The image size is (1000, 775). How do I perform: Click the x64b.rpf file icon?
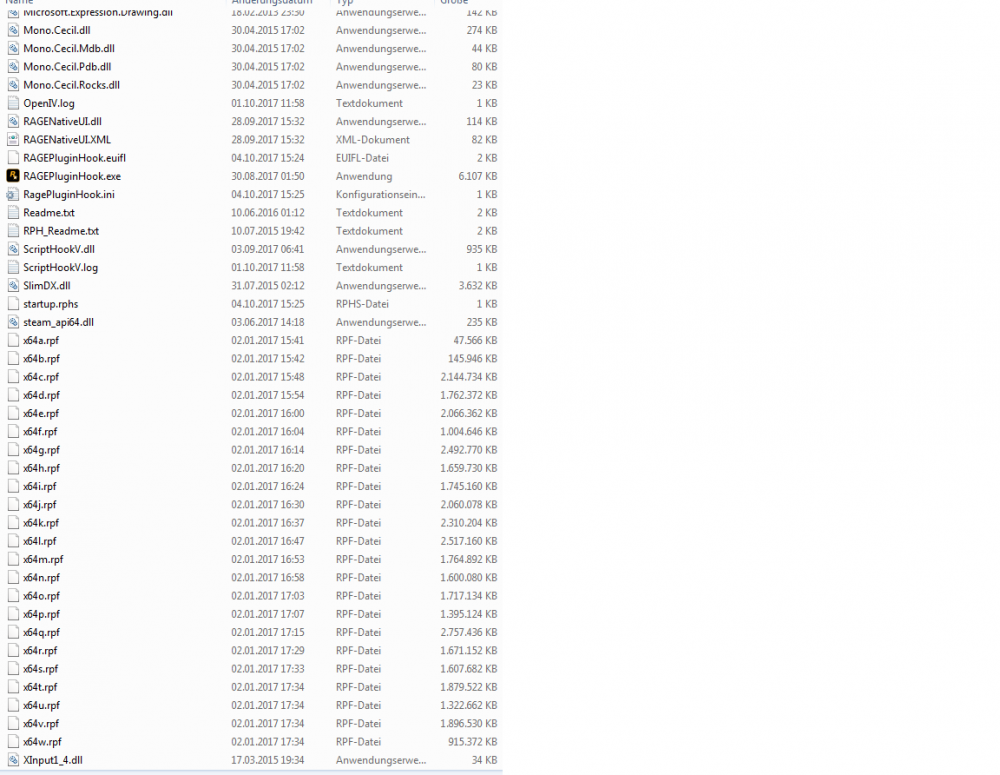click(x=13, y=358)
